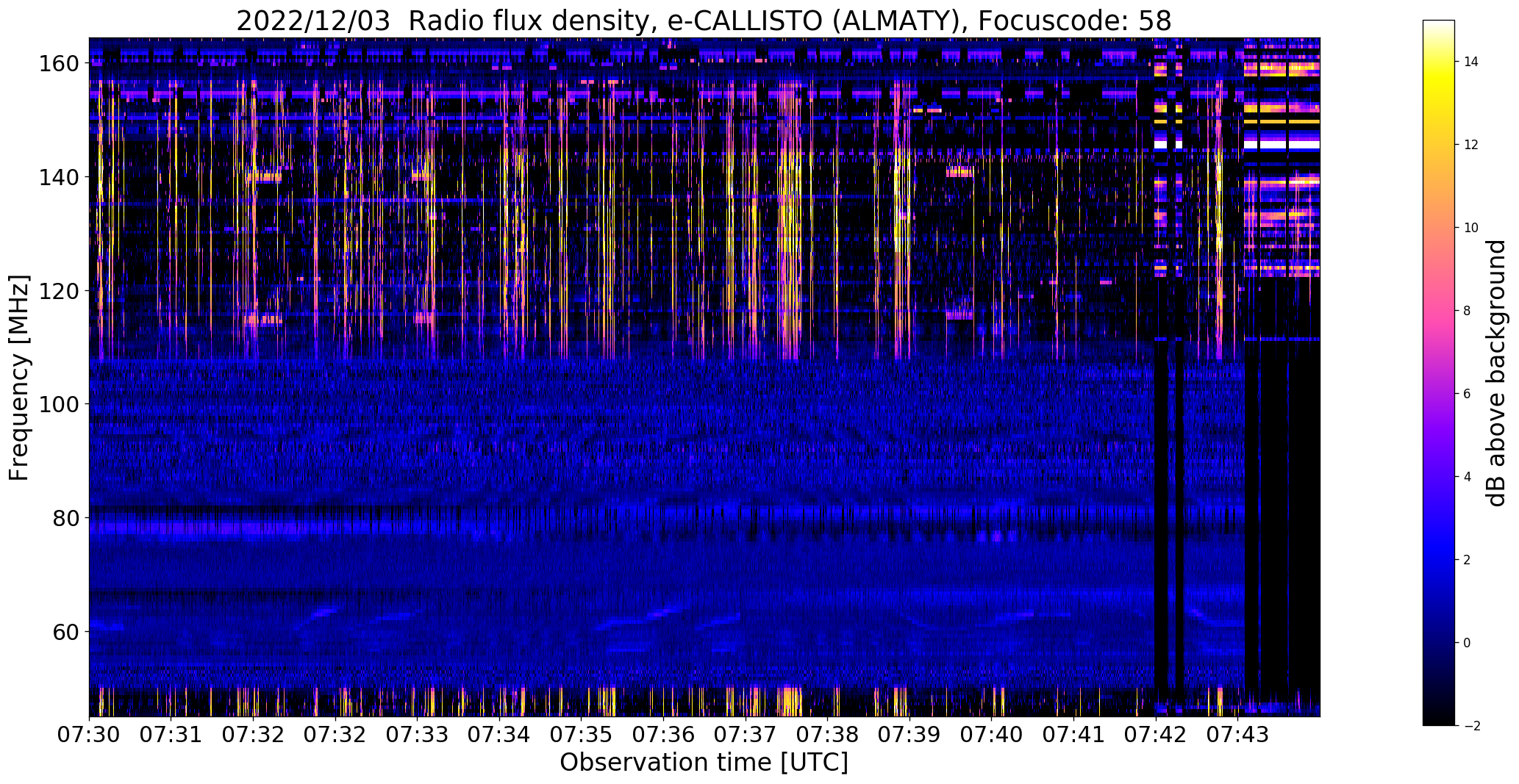Click the 07:35 time tick label
The height and width of the screenshot is (784, 1519).
pyautogui.click(x=582, y=735)
